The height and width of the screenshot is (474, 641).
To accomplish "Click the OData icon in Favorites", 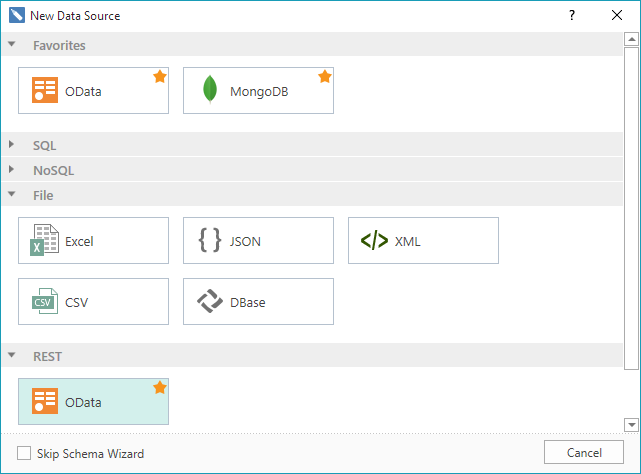I will [45, 90].
